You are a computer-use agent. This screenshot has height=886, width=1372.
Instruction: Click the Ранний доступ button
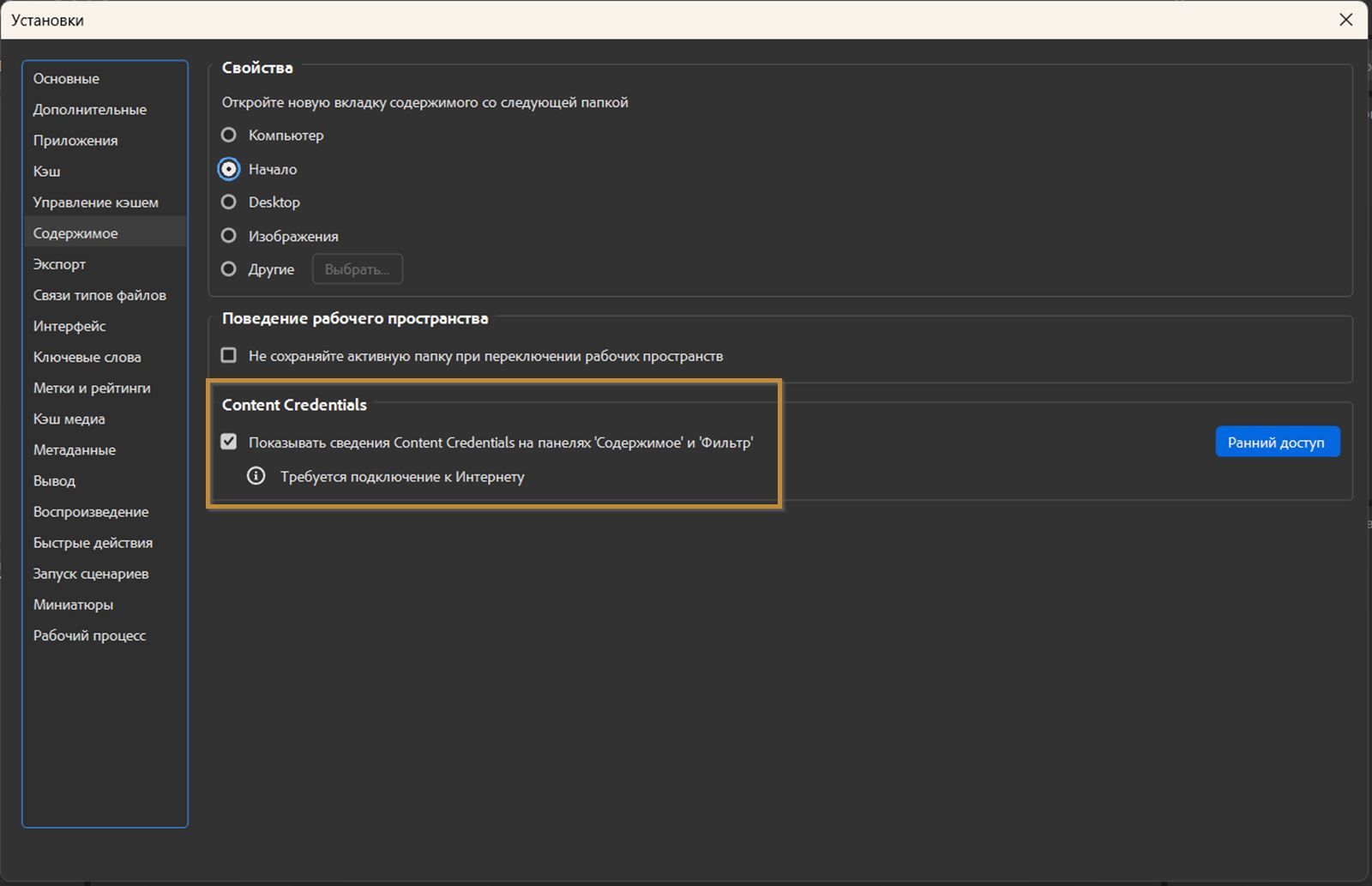(x=1277, y=442)
